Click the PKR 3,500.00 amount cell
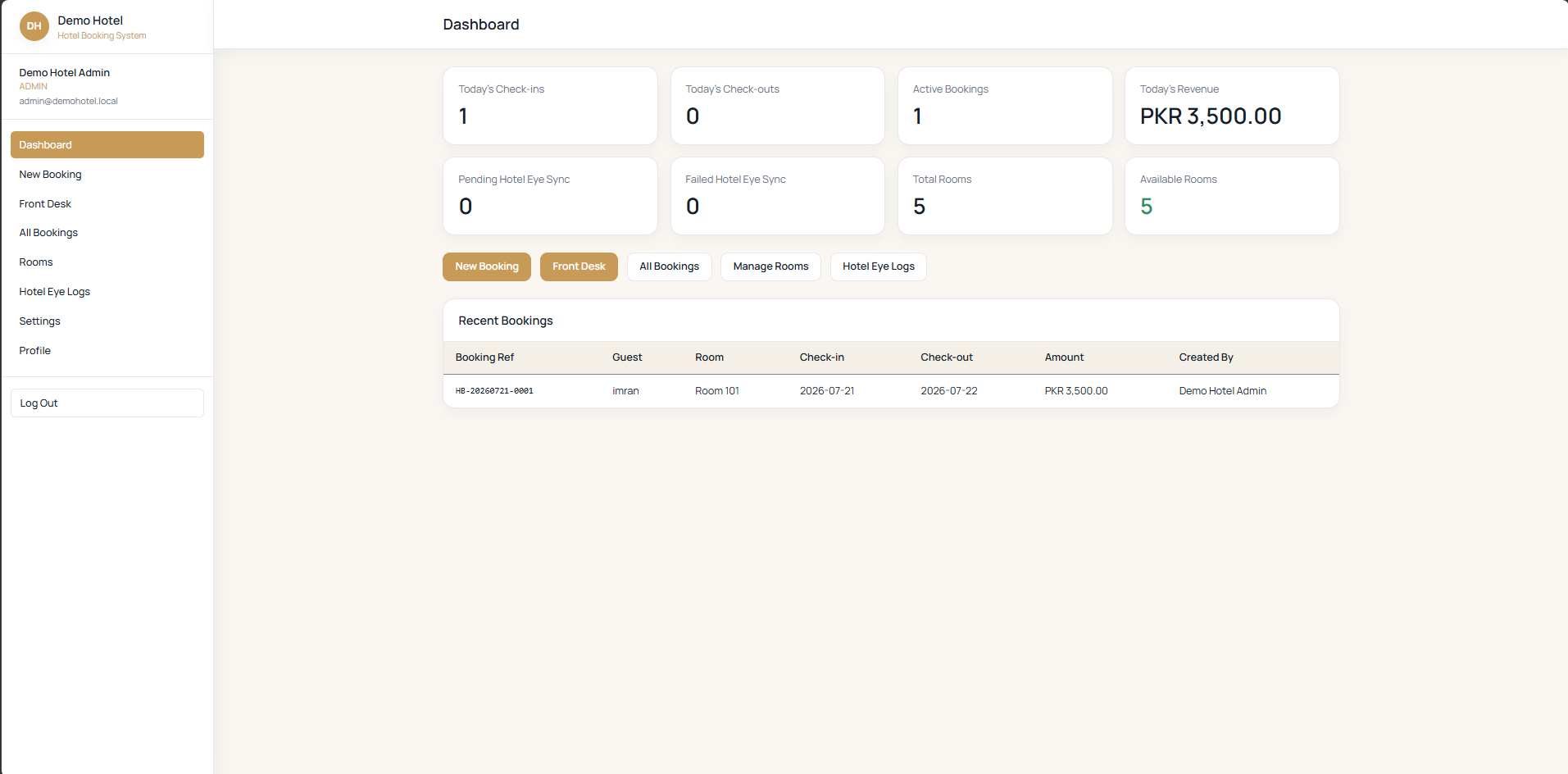 point(1075,391)
